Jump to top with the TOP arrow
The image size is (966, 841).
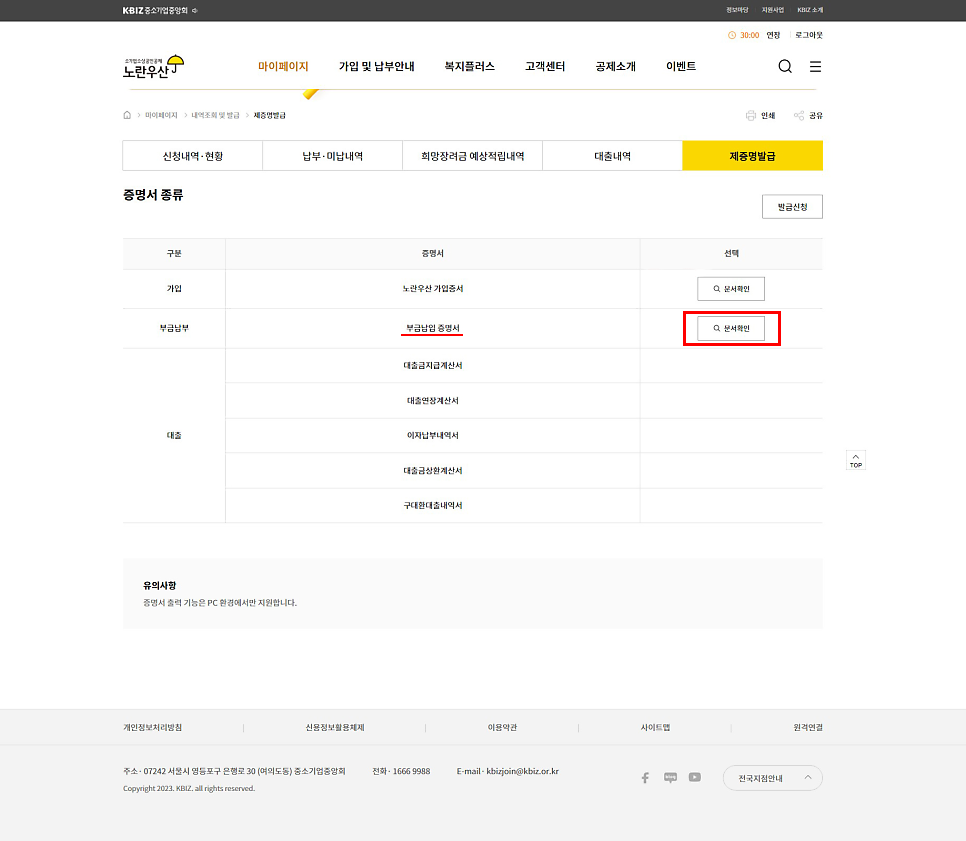856,460
